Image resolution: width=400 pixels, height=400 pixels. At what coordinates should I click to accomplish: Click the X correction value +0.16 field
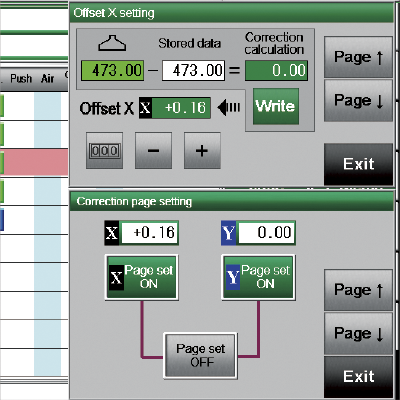point(141,233)
